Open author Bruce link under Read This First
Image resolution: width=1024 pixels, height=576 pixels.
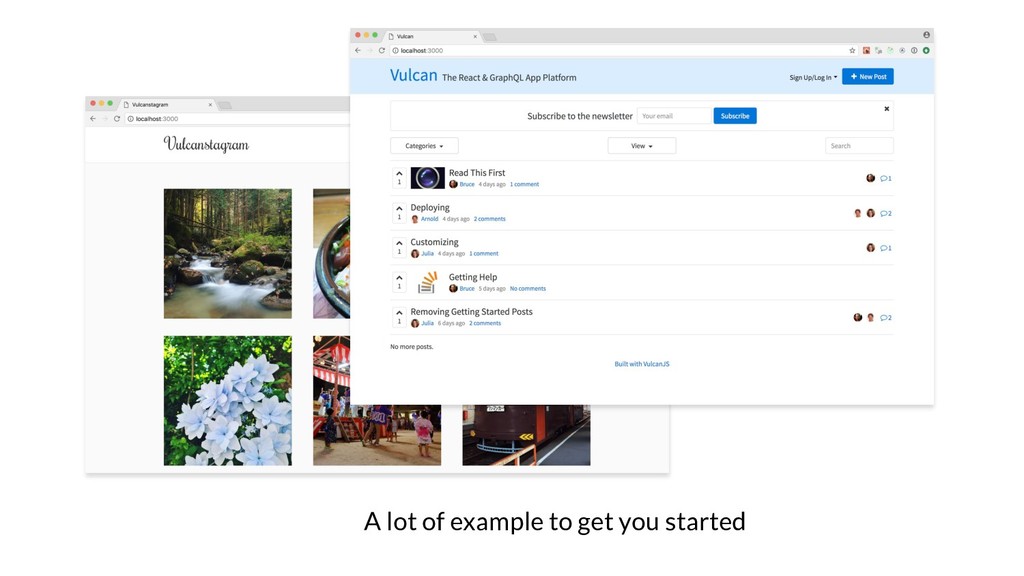coord(467,184)
